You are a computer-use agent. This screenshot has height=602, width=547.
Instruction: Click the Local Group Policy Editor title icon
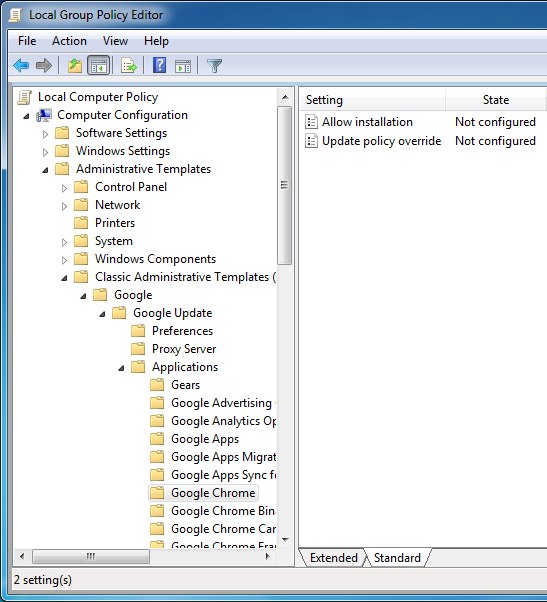[16, 15]
